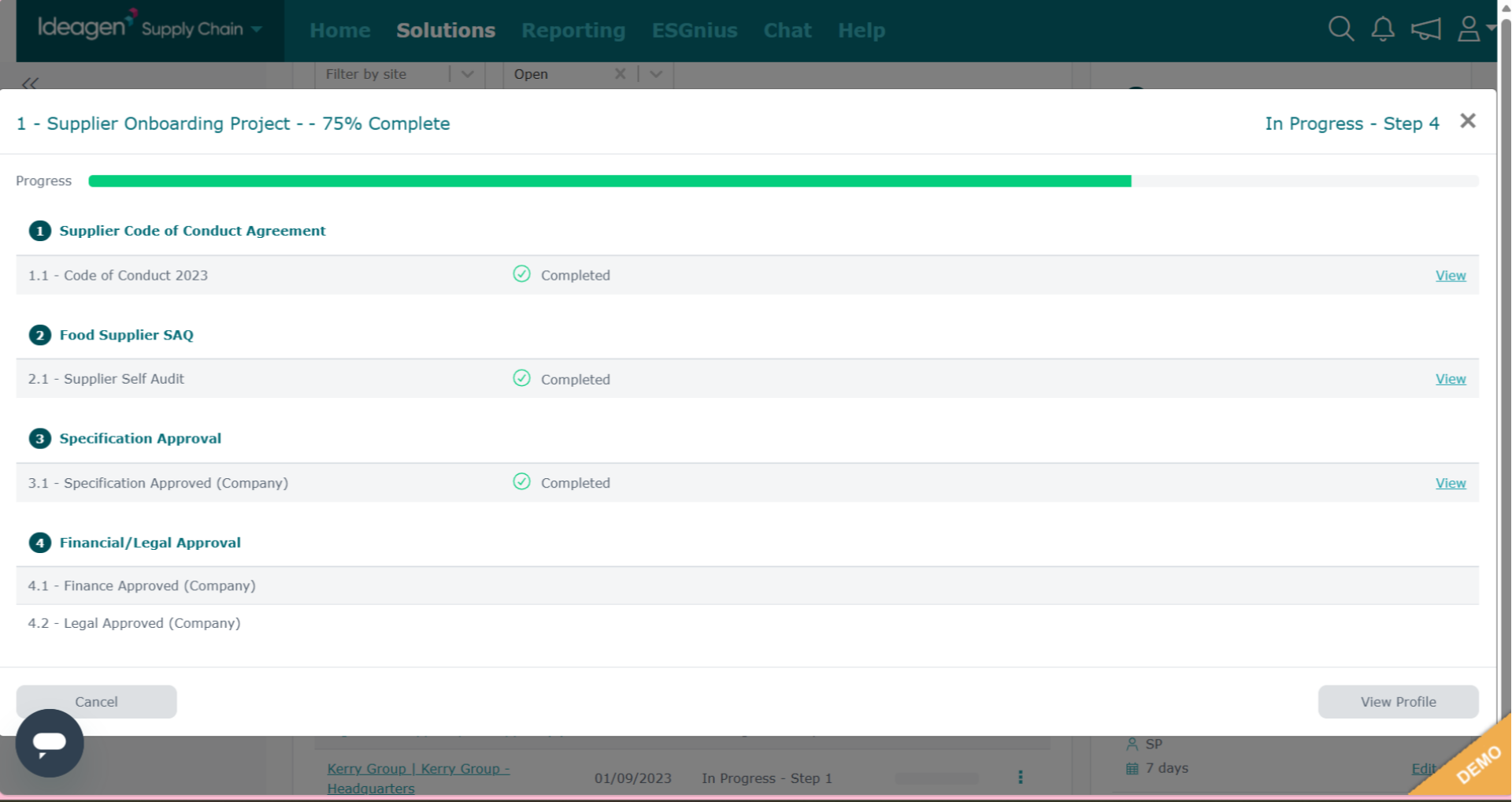Click person icon beside SP
Image resolution: width=1512 pixels, height=802 pixels.
(x=1132, y=744)
